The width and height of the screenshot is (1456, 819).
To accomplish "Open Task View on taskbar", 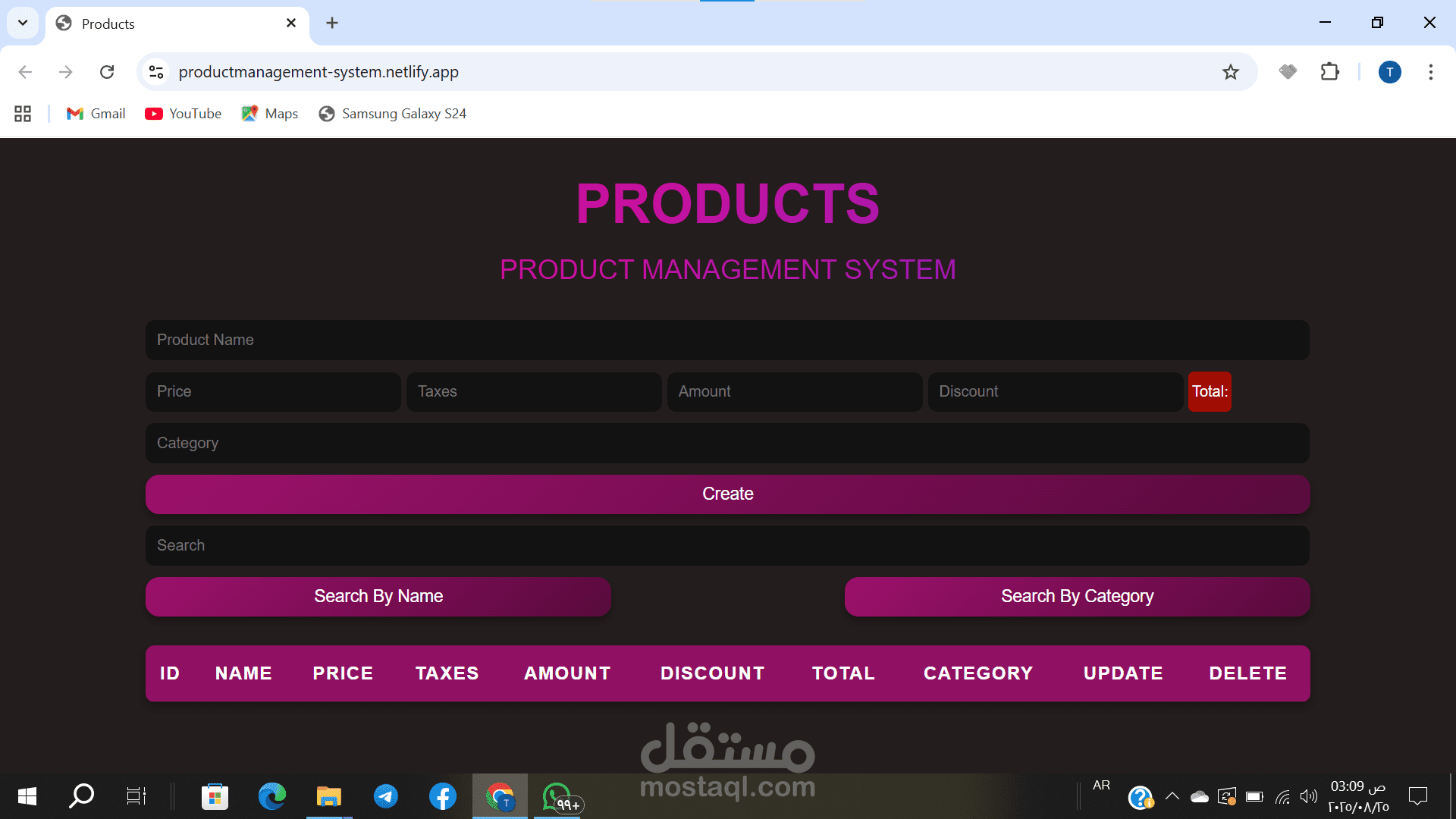I will pos(136,796).
